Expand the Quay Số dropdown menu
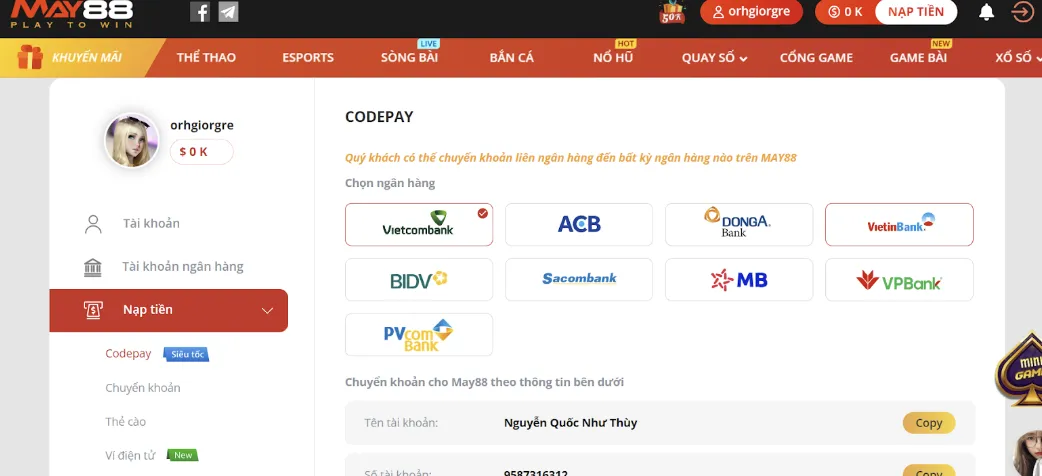 pos(714,58)
